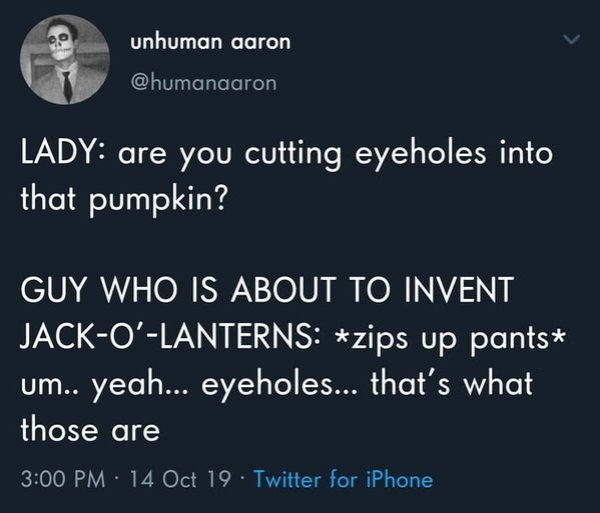This screenshot has height=513, width=600.
Task: Open the unhuman aaron display name
Action: pyautogui.click(x=210, y=42)
